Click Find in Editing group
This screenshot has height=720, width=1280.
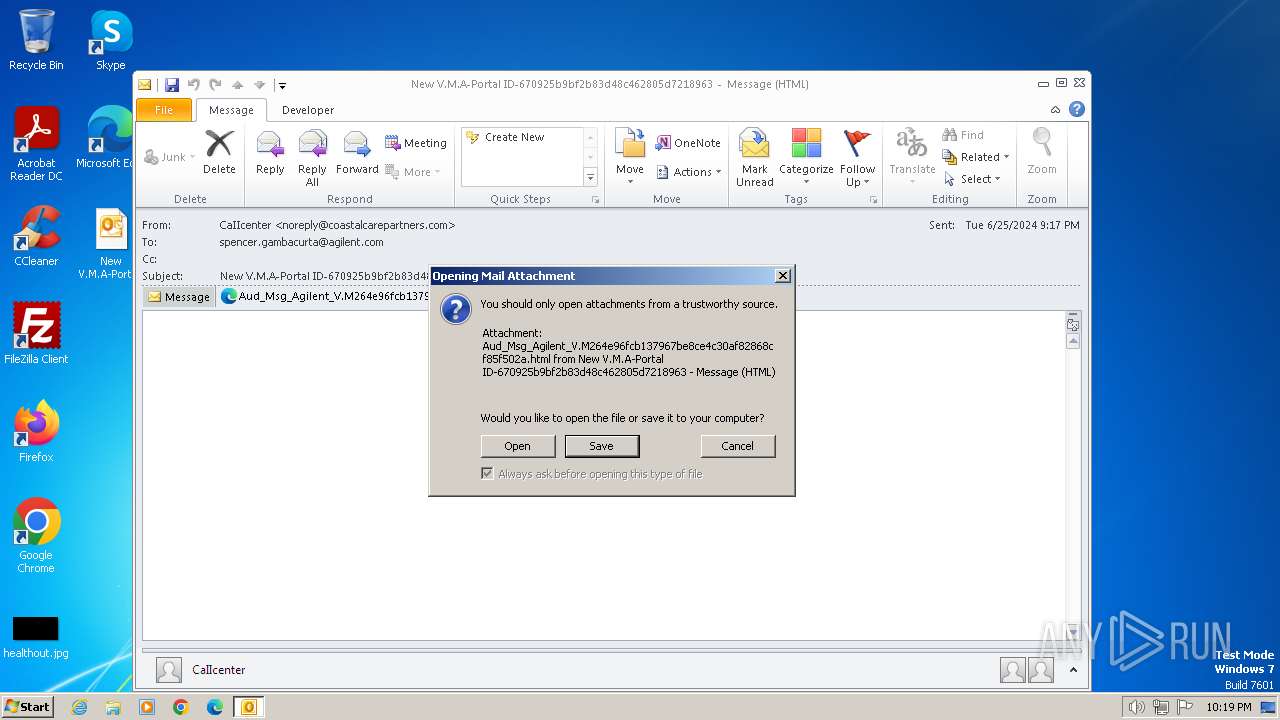[963, 135]
